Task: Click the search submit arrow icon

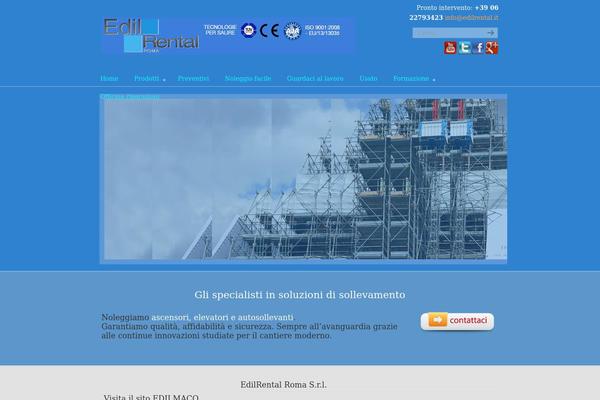Action: tap(491, 33)
